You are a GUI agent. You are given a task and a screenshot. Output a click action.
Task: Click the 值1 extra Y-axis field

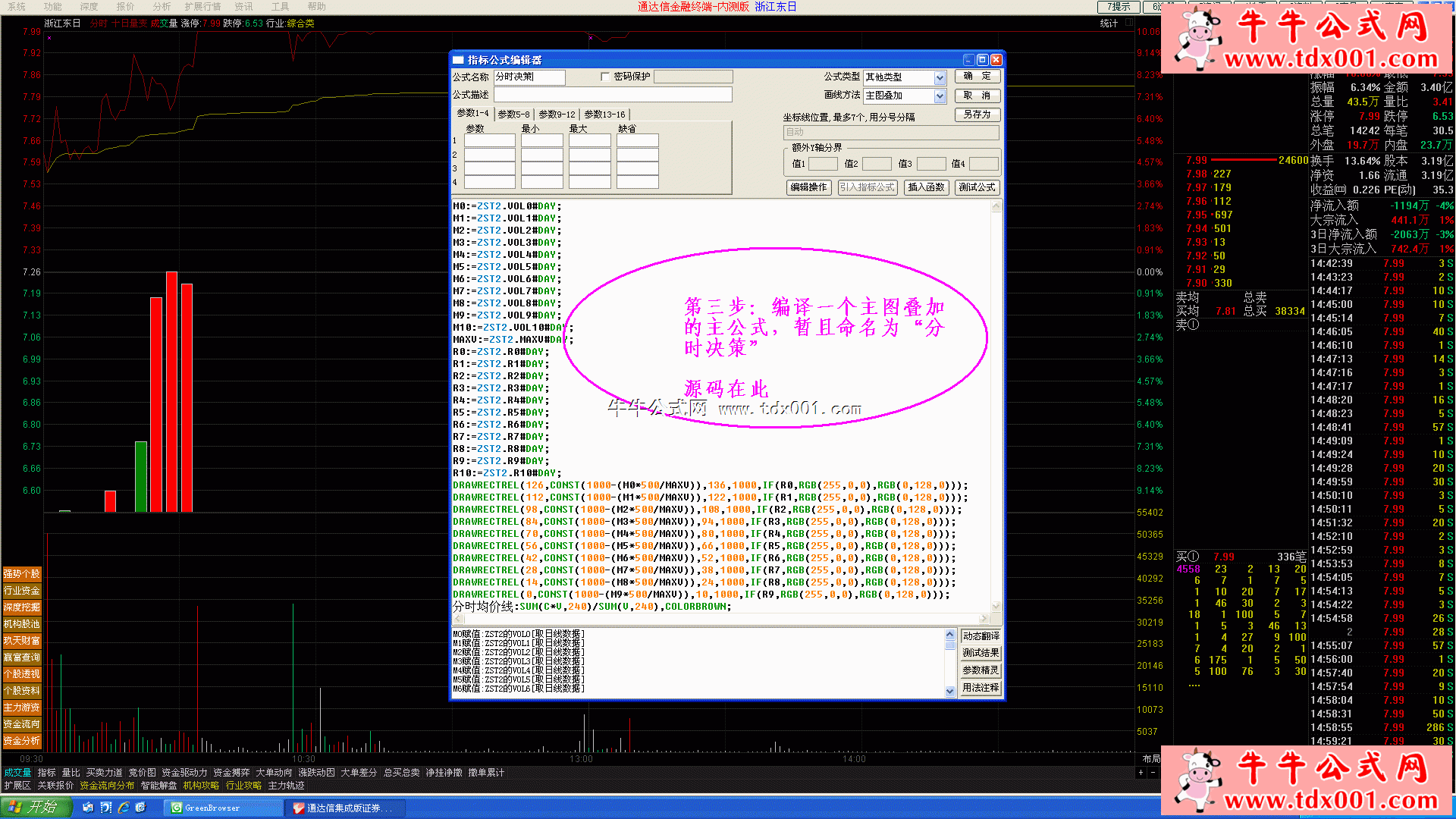point(823,164)
